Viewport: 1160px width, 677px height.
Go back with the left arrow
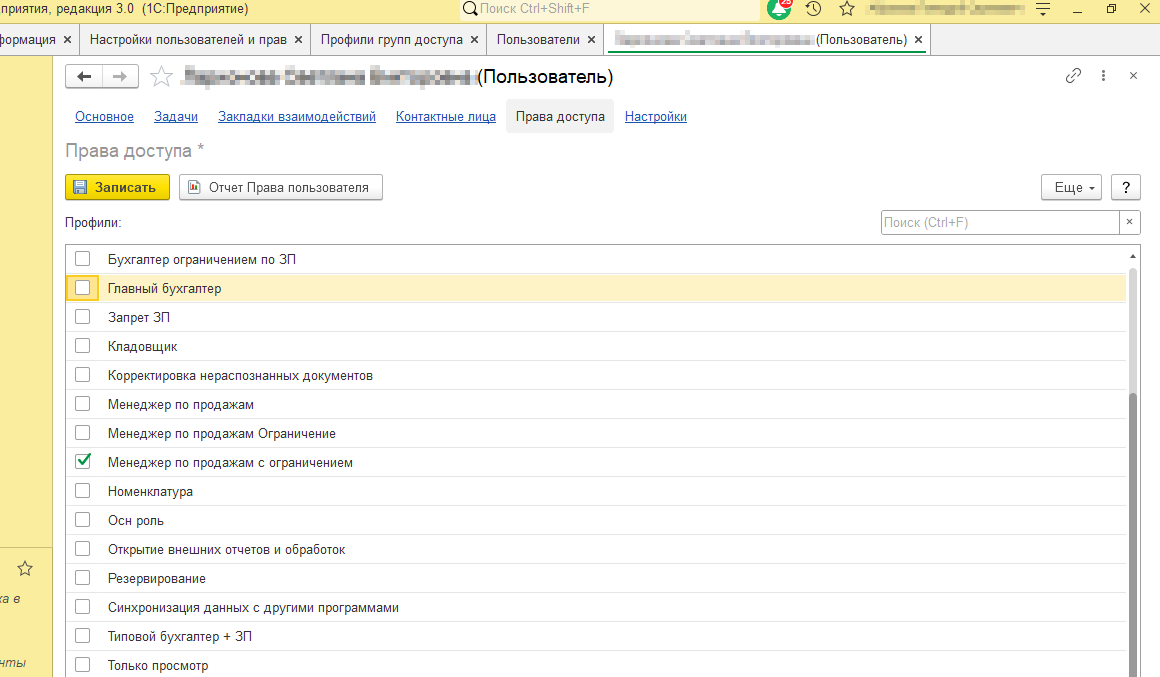[x=84, y=77]
